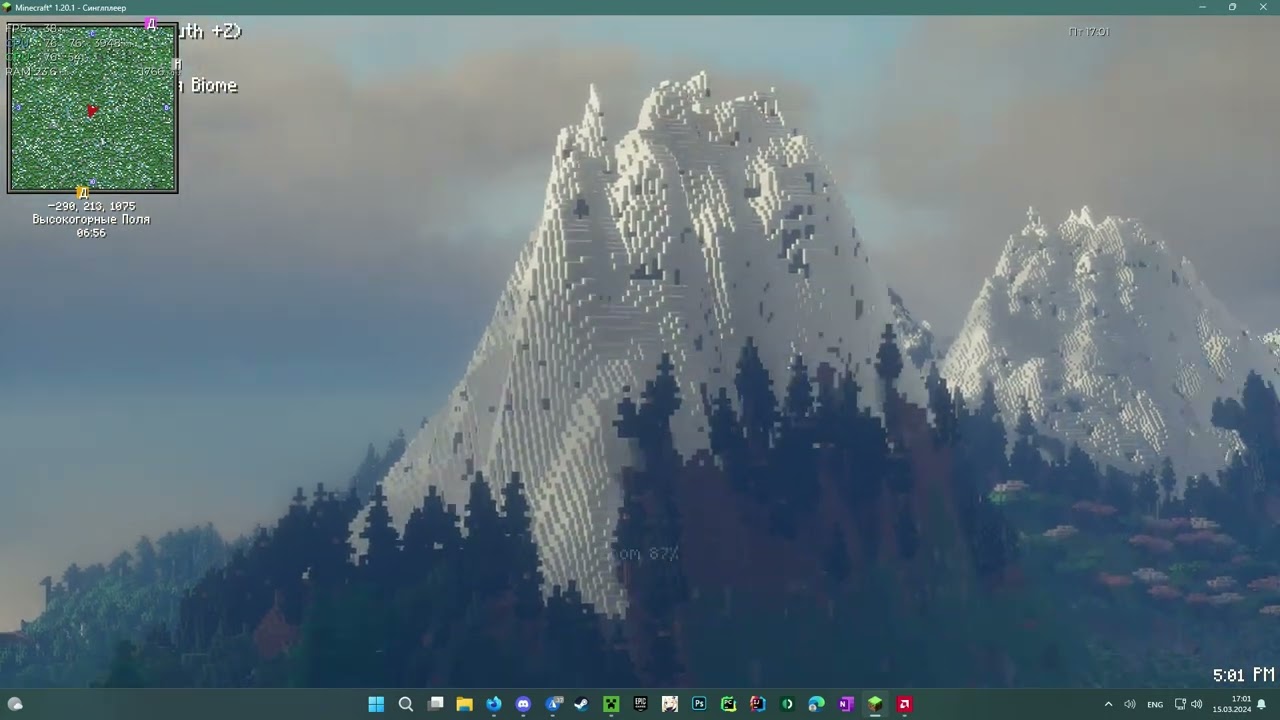Open OneNote from the taskbar
Image resolution: width=1280 pixels, height=720 pixels.
pos(845,704)
